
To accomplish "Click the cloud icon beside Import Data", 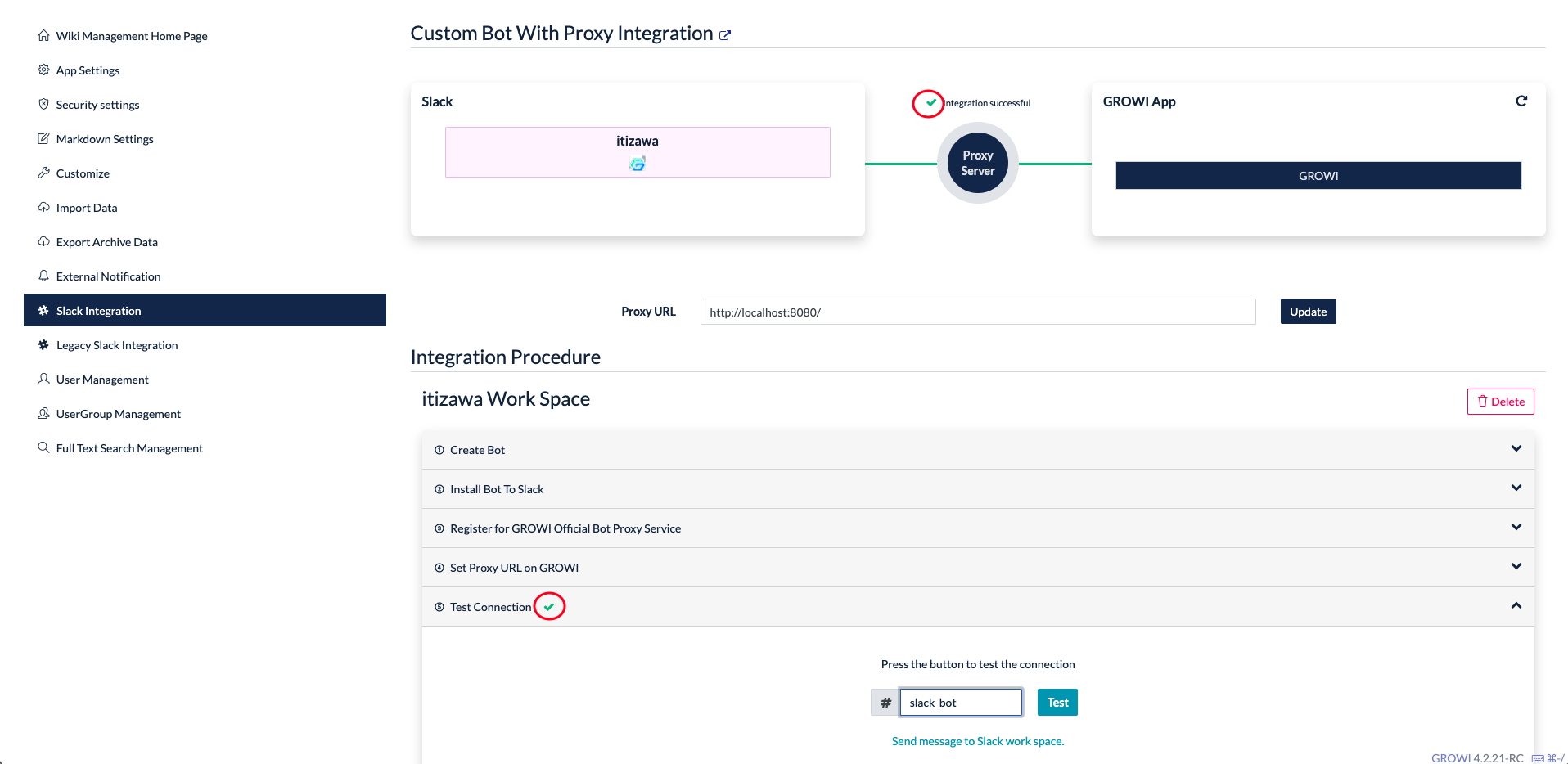I will coord(43,208).
